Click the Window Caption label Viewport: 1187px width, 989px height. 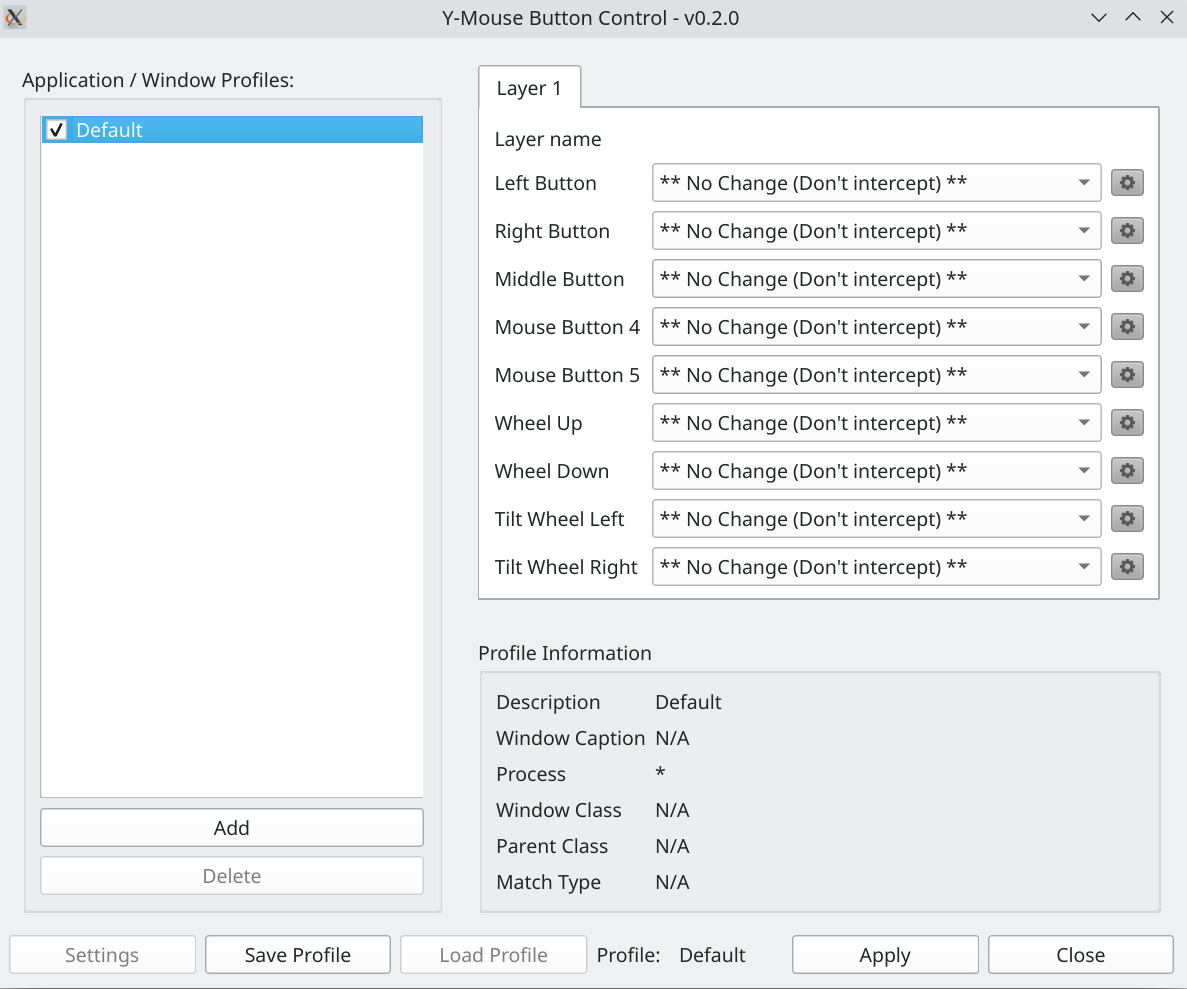pos(571,738)
